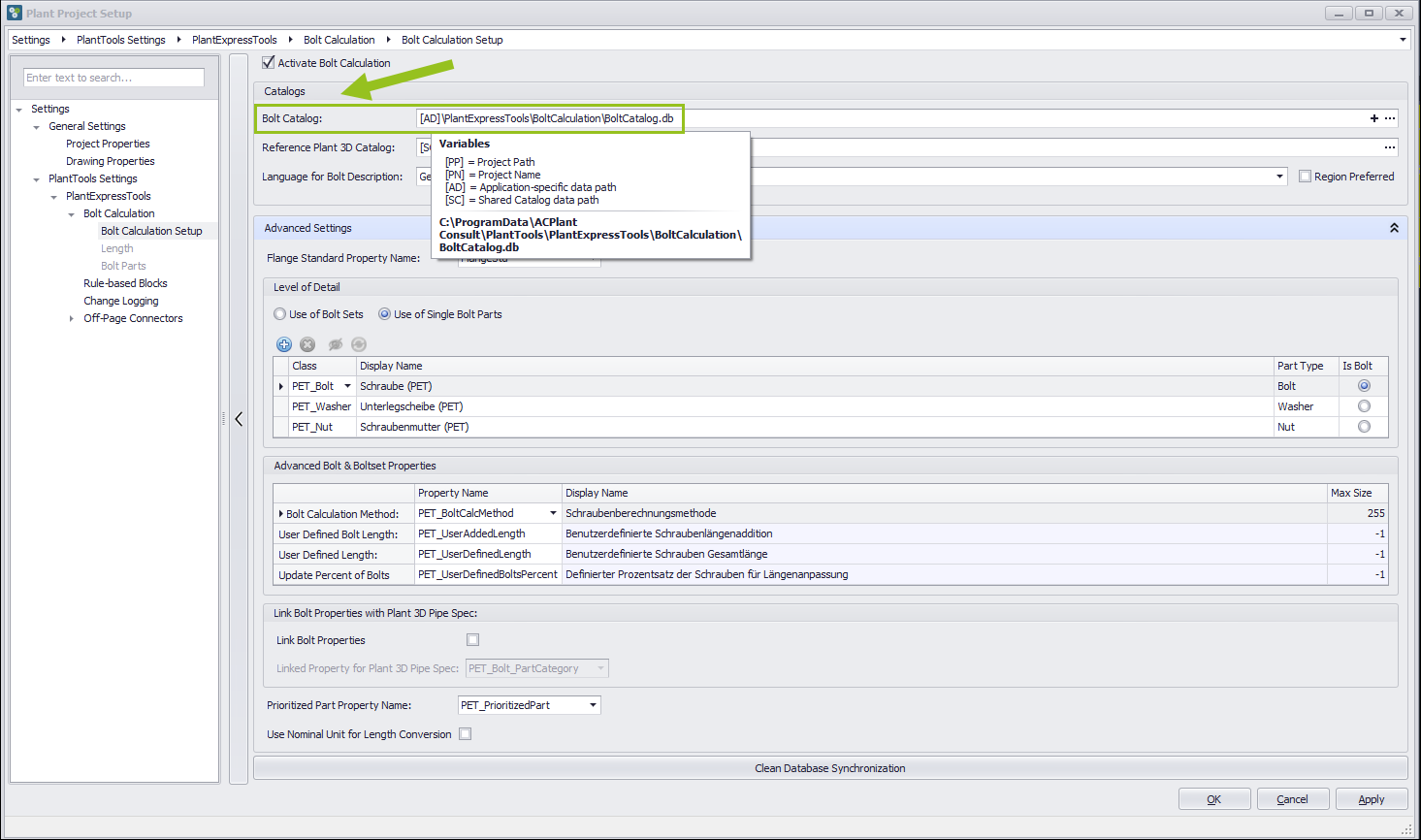Click the Benutzerdefinierte Schrauben Gesamtlänge display name cell
This screenshot has width=1421, height=840.
[945, 554]
